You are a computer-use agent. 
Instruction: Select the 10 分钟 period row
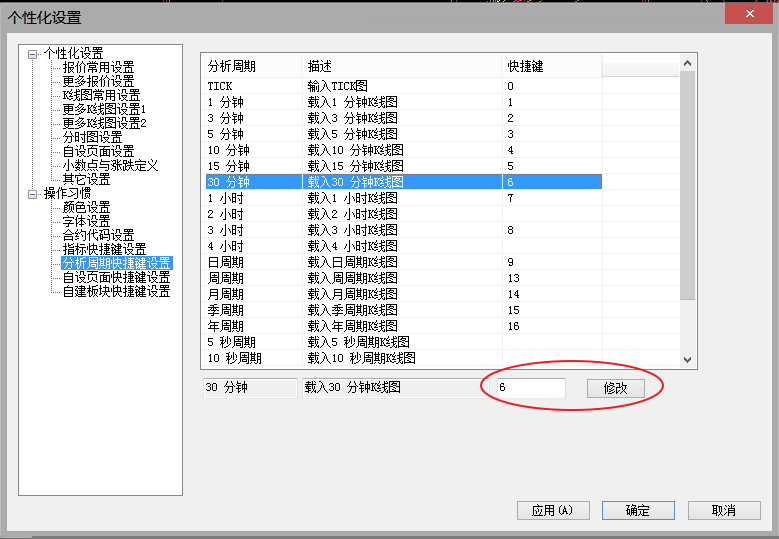[x=403, y=150]
